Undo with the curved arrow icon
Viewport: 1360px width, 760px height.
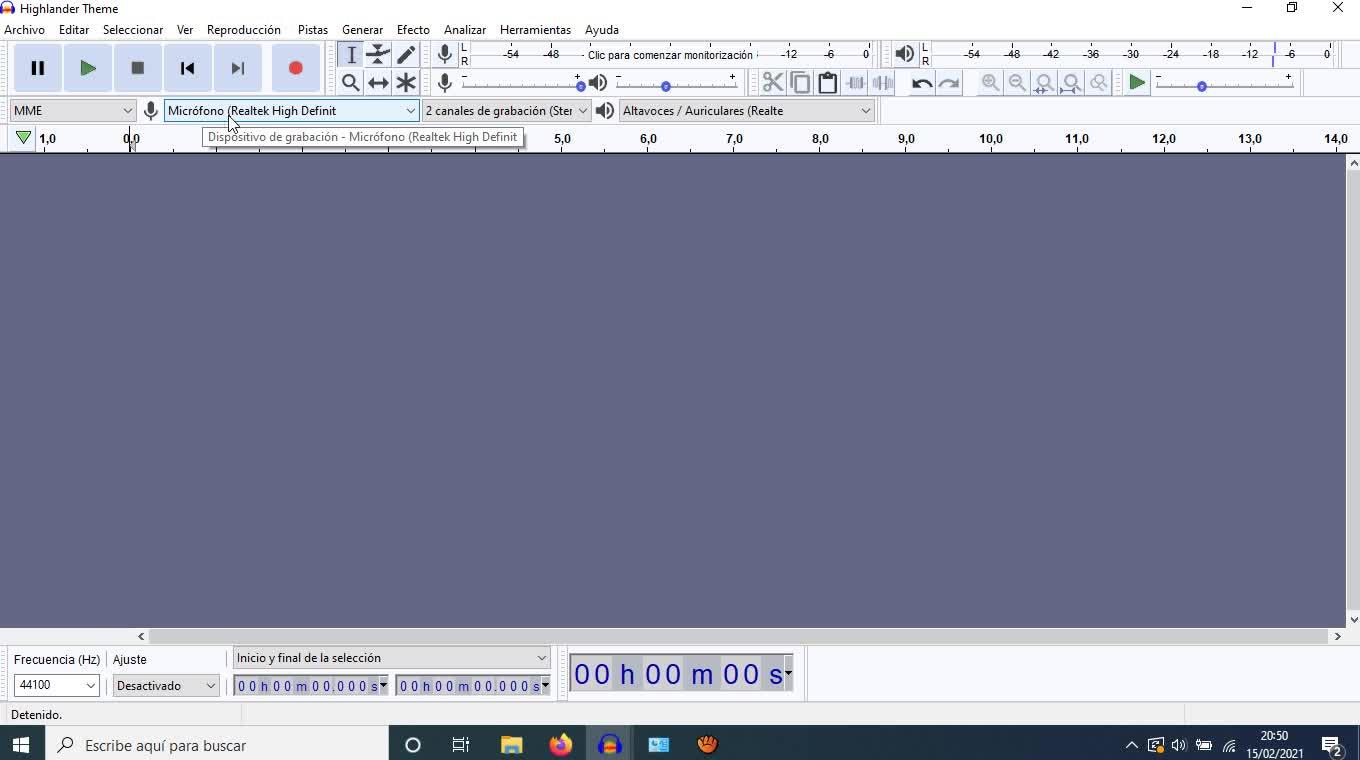pyautogui.click(x=922, y=83)
